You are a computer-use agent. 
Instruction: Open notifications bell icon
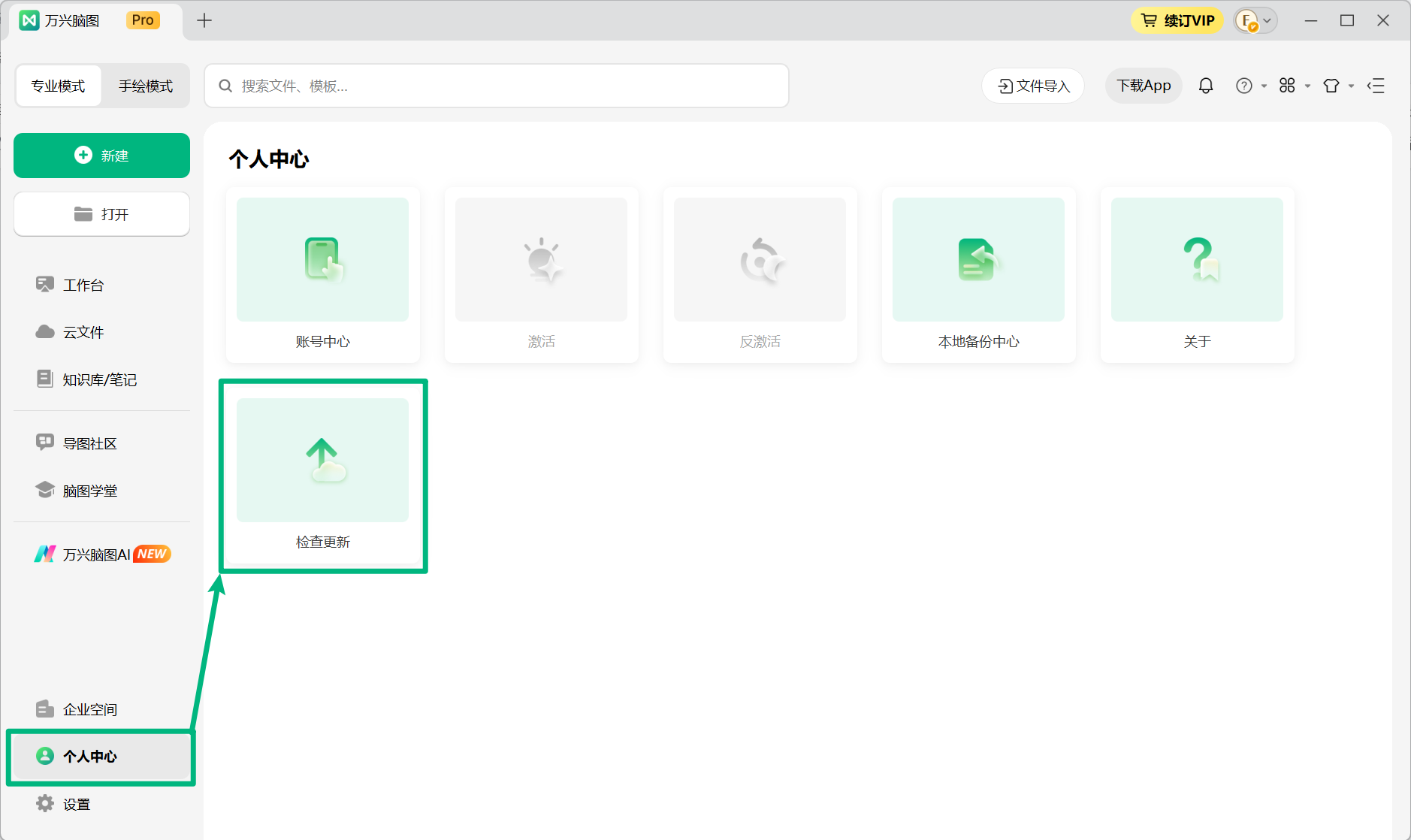coord(1206,86)
